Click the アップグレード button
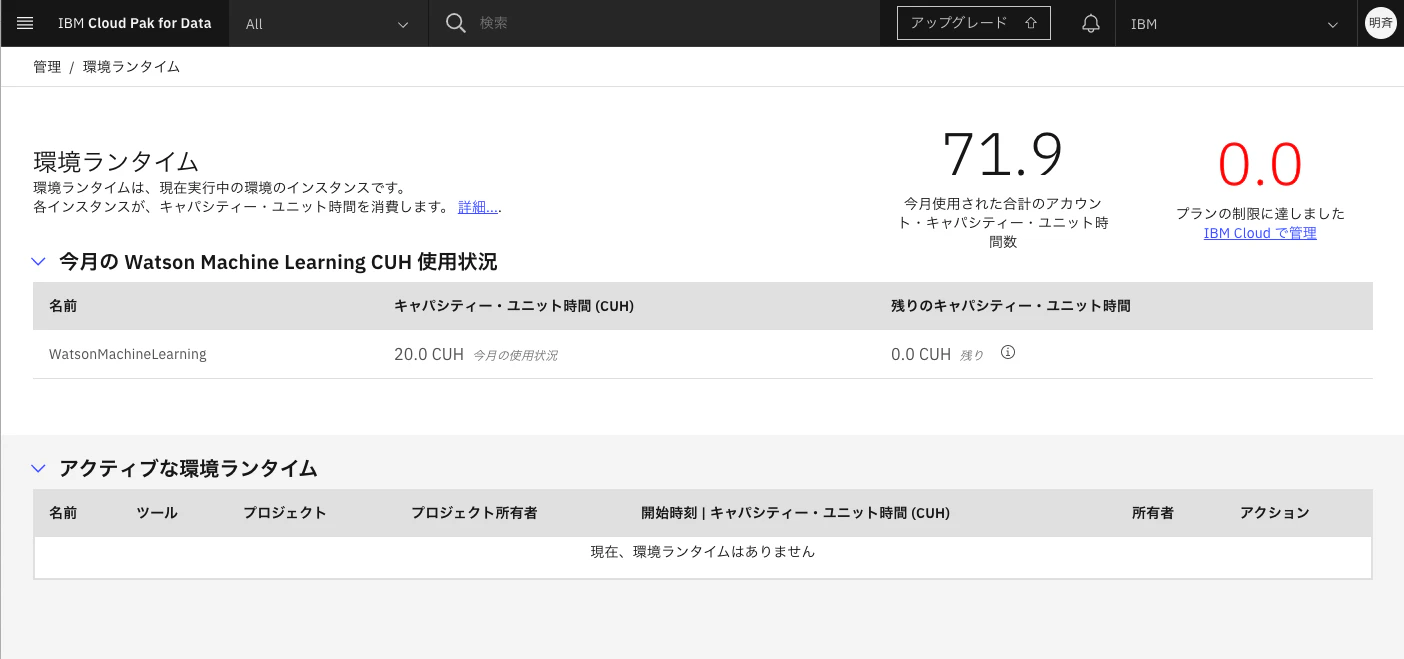Screen dimensions: 1404x659 (974, 23)
